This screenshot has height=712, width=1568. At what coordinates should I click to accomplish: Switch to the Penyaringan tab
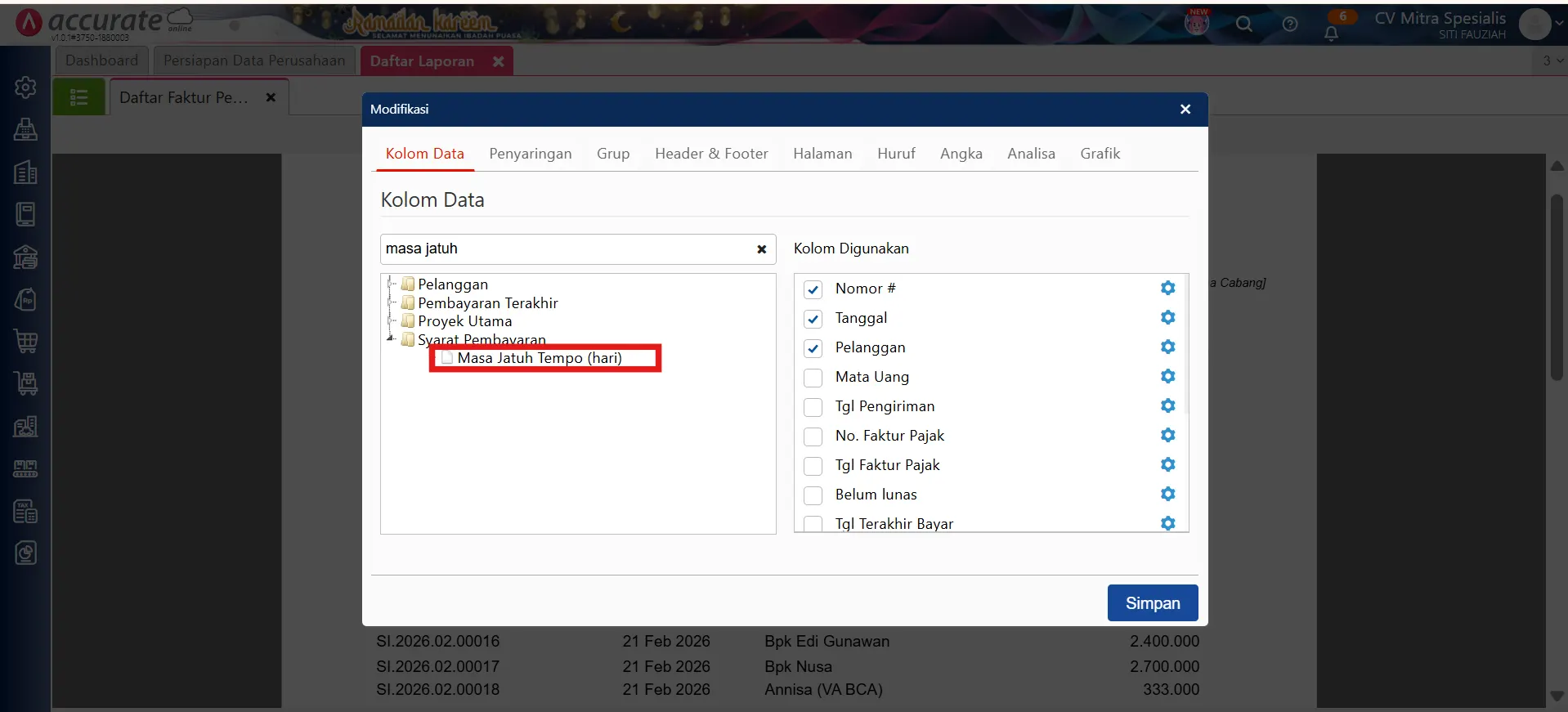pos(530,154)
